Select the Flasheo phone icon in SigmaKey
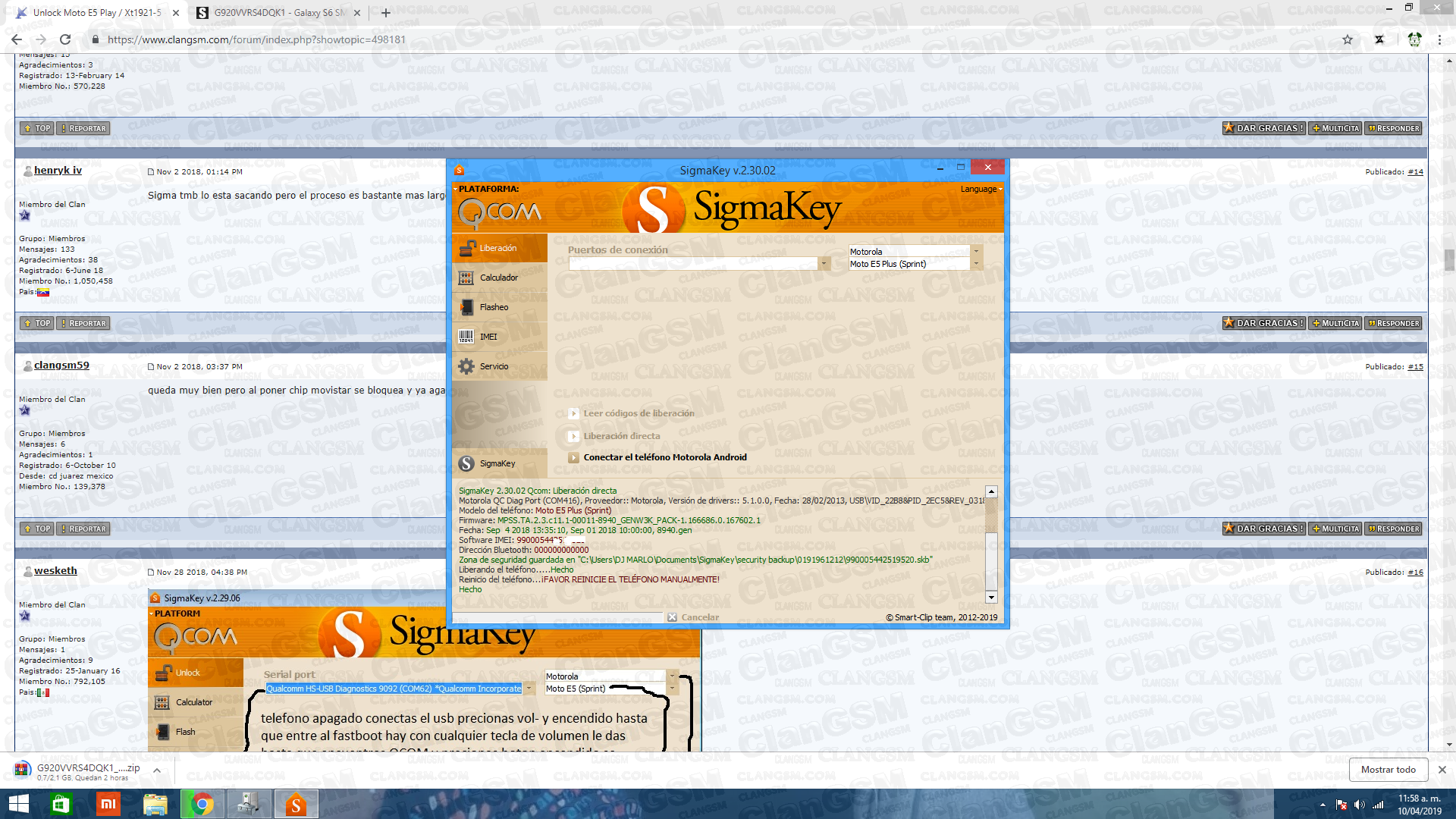 coord(466,307)
